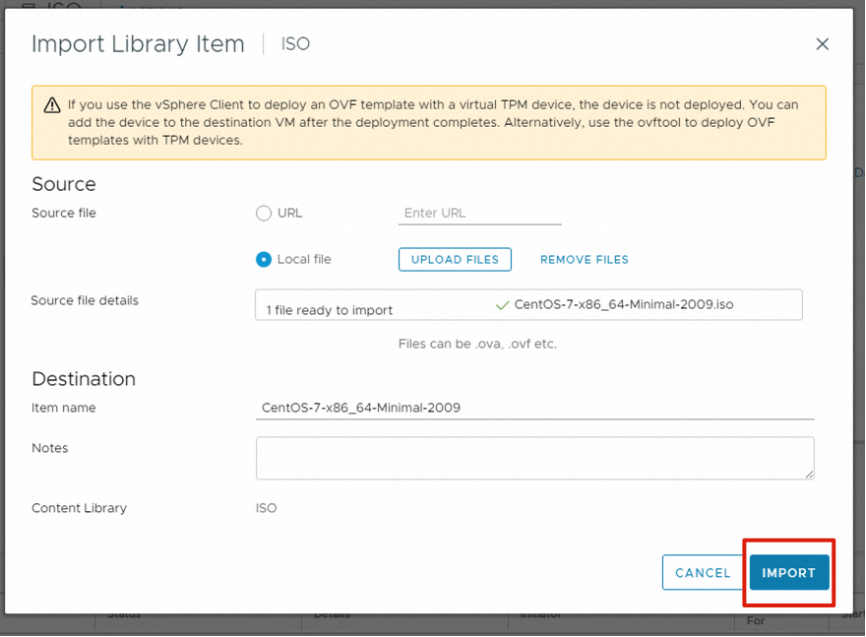
Task: Click inside the Notes text area
Action: pyautogui.click(x=534, y=458)
